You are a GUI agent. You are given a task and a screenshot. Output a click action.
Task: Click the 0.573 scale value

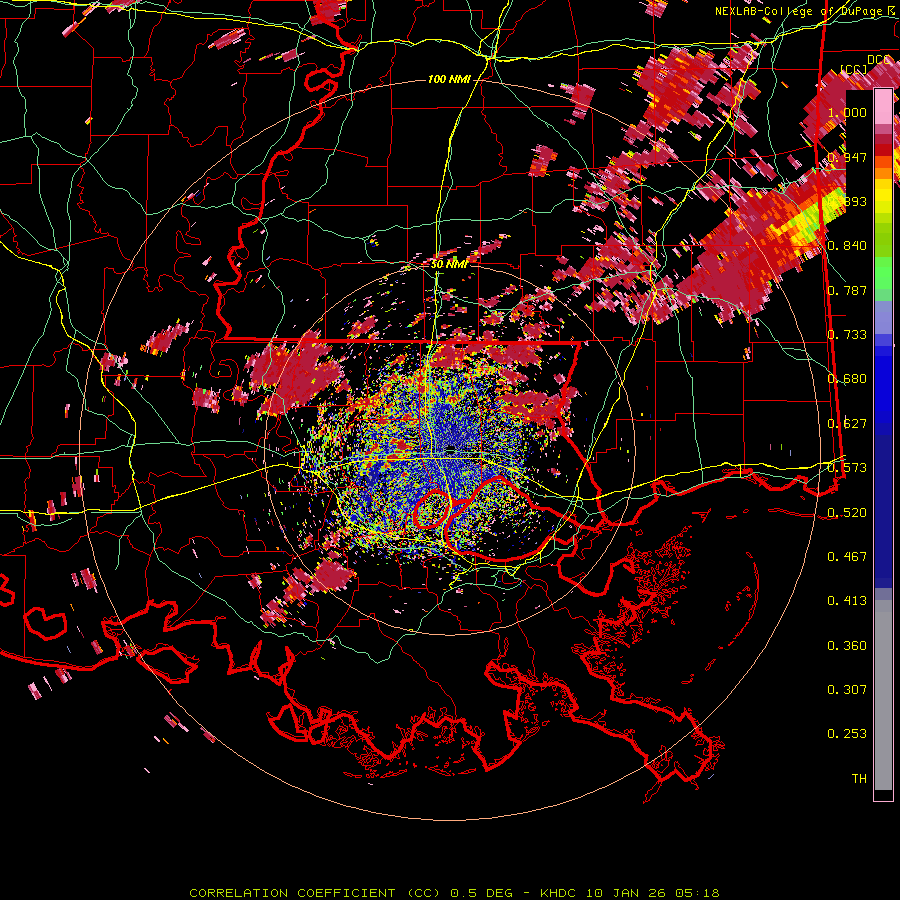click(847, 468)
